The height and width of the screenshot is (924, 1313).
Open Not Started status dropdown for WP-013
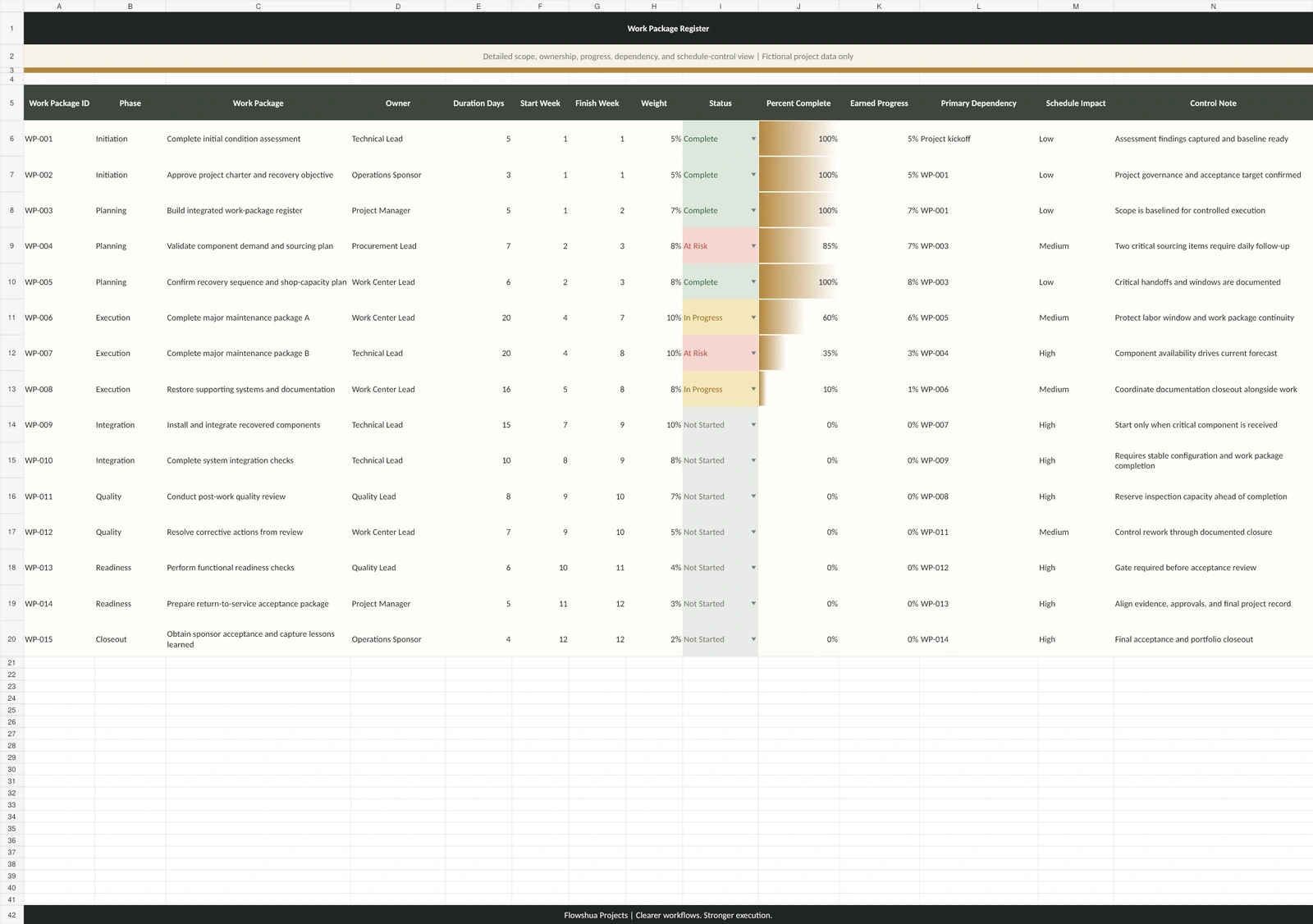[x=753, y=568]
